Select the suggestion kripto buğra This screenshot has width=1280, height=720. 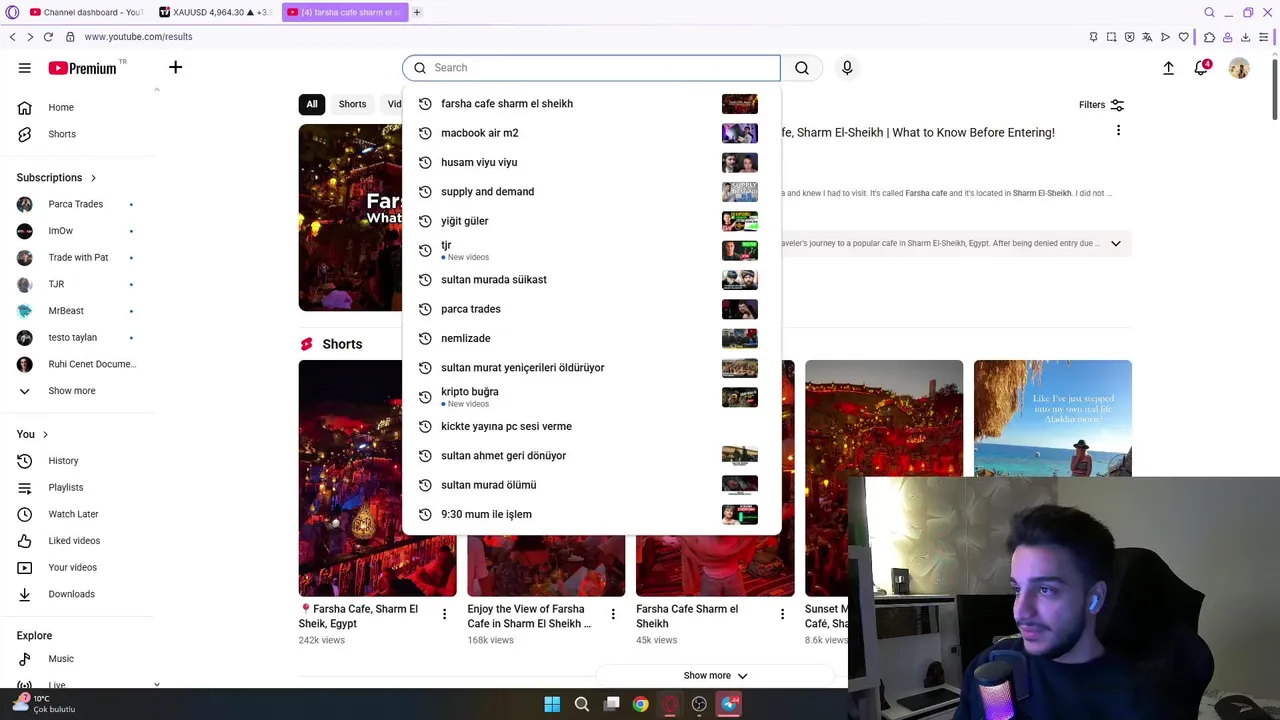pyautogui.click(x=591, y=397)
